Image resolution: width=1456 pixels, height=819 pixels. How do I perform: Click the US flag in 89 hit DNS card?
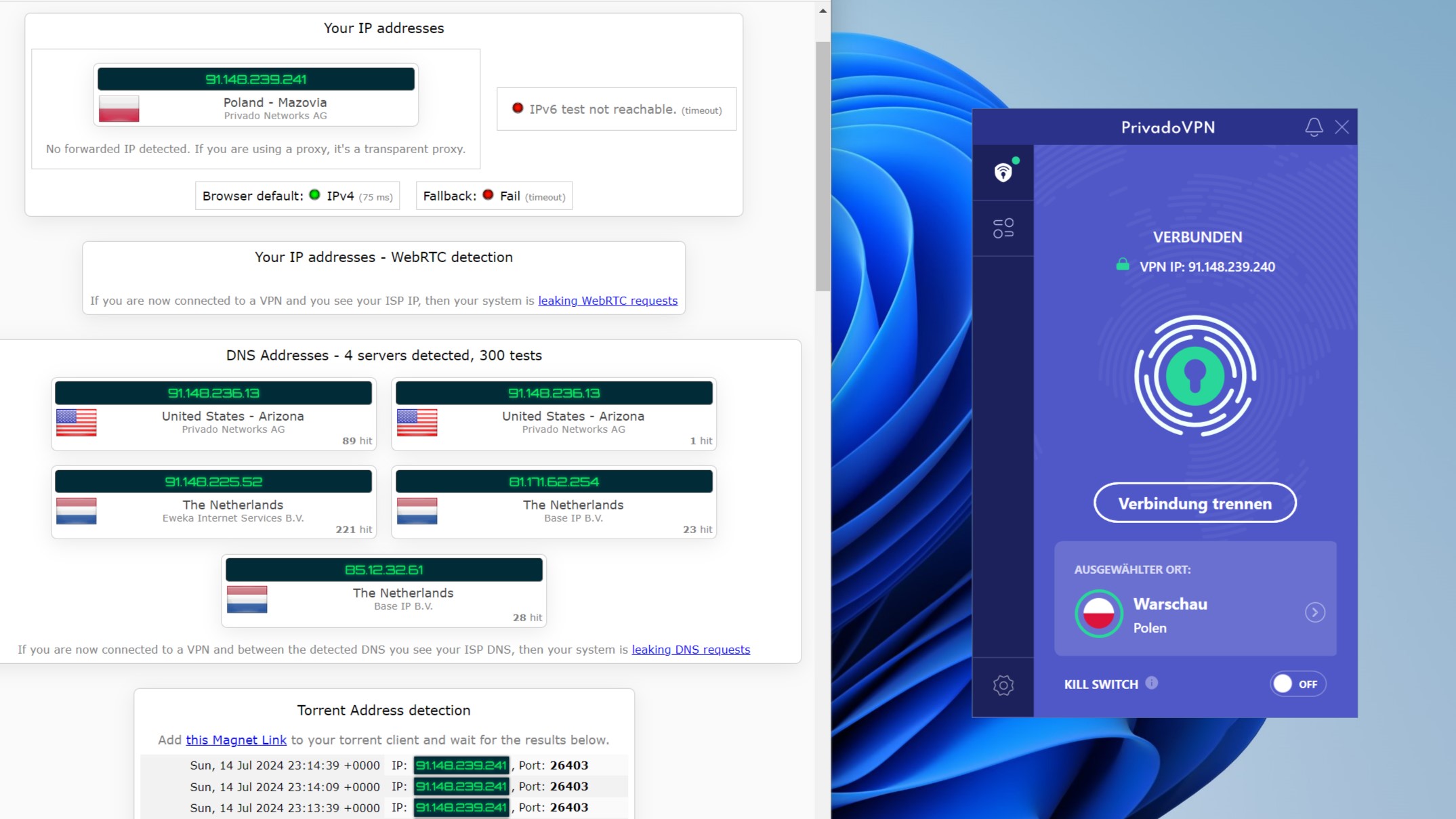77,423
